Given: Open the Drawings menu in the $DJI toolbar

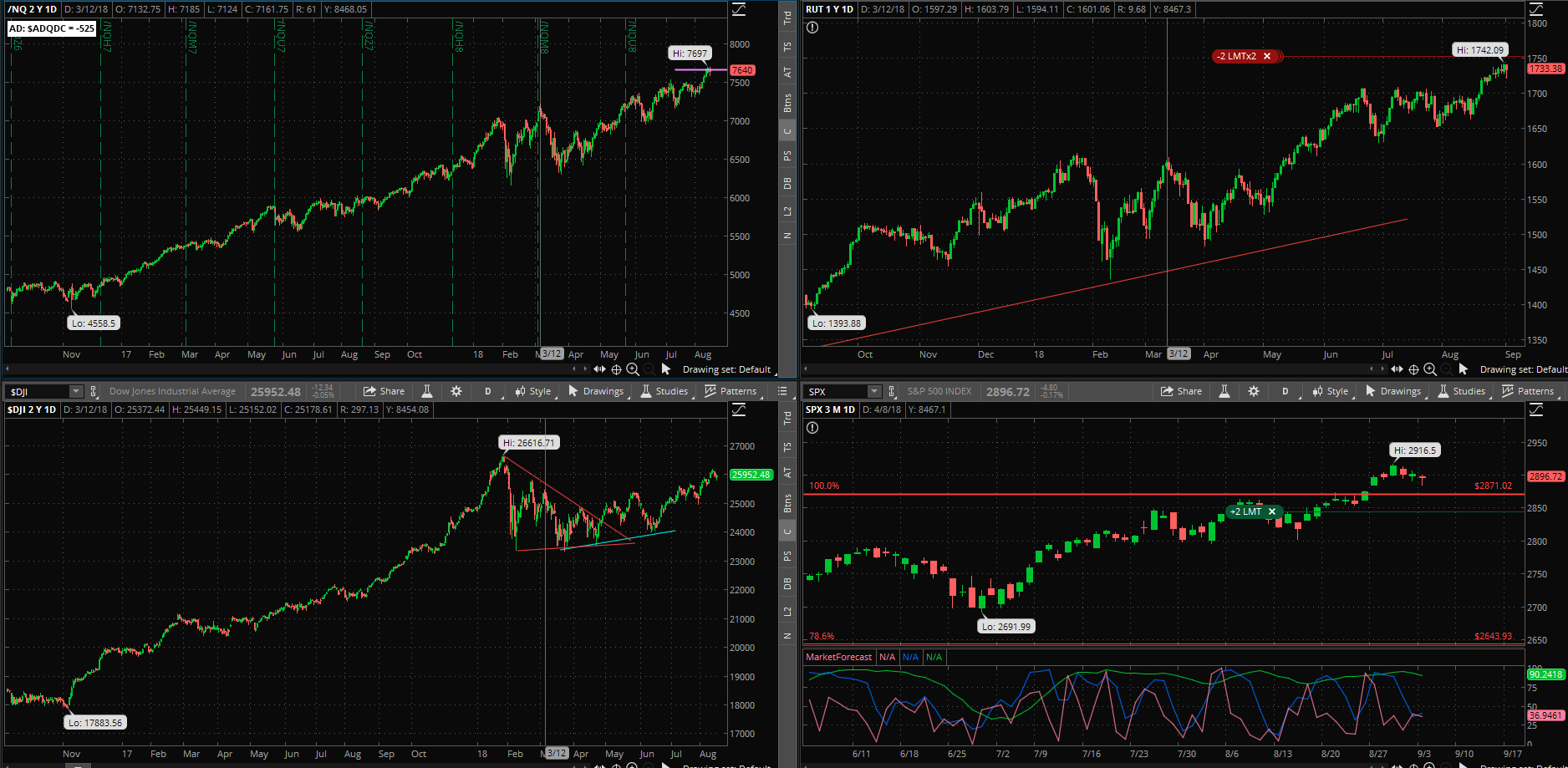Looking at the screenshot, I should (x=596, y=391).
